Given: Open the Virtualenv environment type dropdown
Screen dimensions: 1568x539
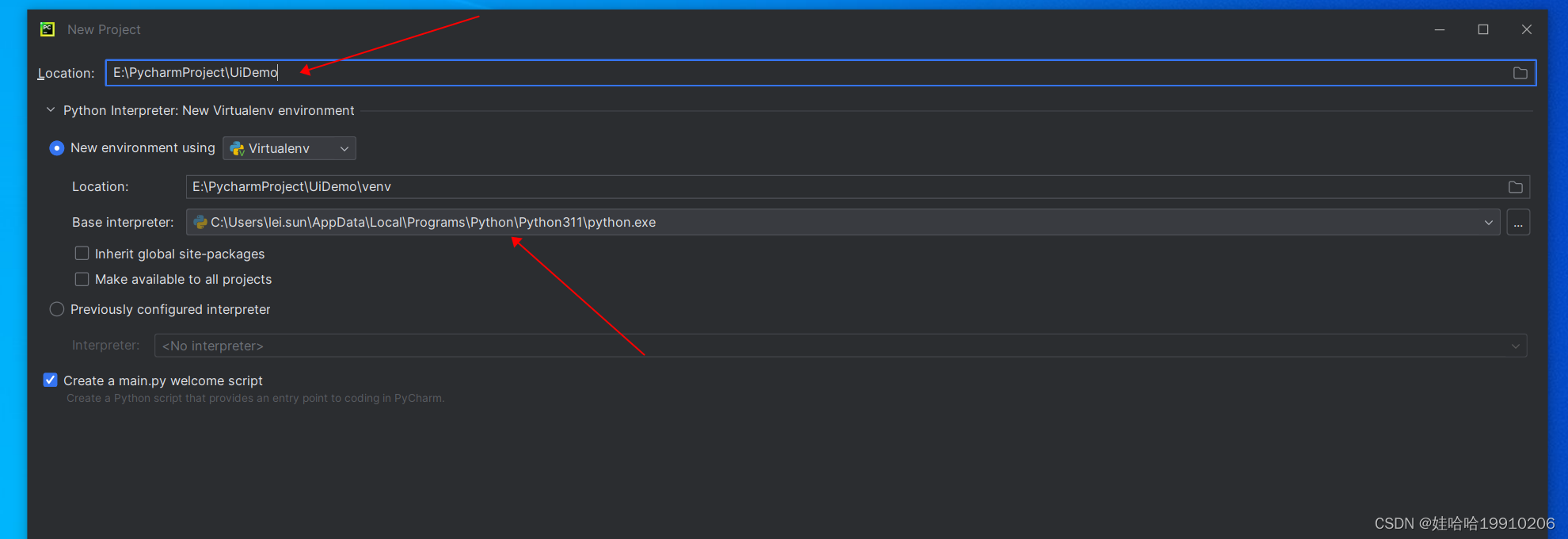Looking at the screenshot, I should 289,148.
